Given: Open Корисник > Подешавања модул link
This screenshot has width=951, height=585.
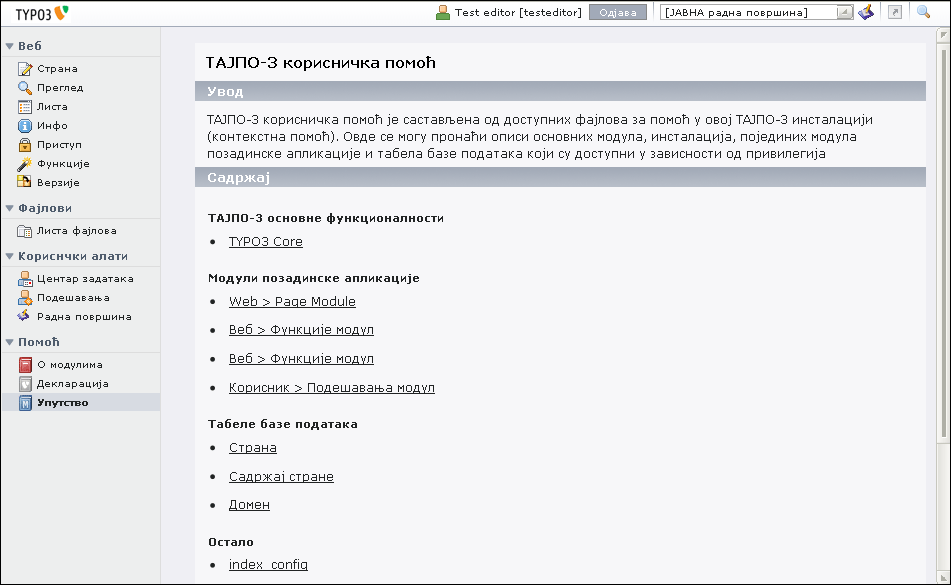Looking at the screenshot, I should pos(332,388).
